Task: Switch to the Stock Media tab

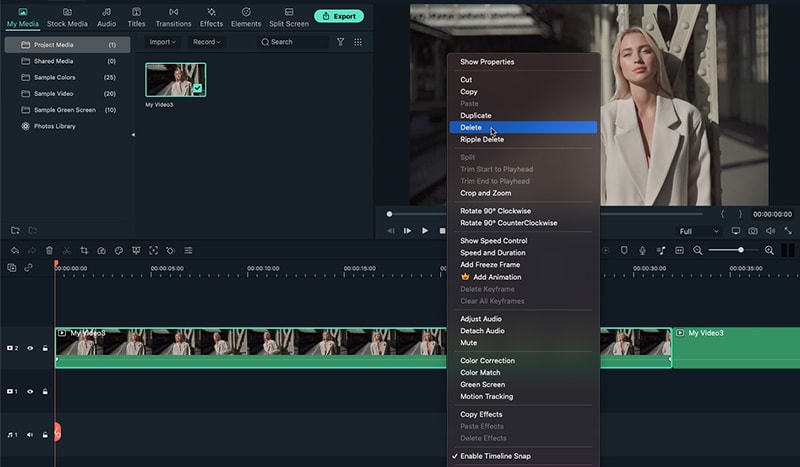Action: tap(67, 17)
